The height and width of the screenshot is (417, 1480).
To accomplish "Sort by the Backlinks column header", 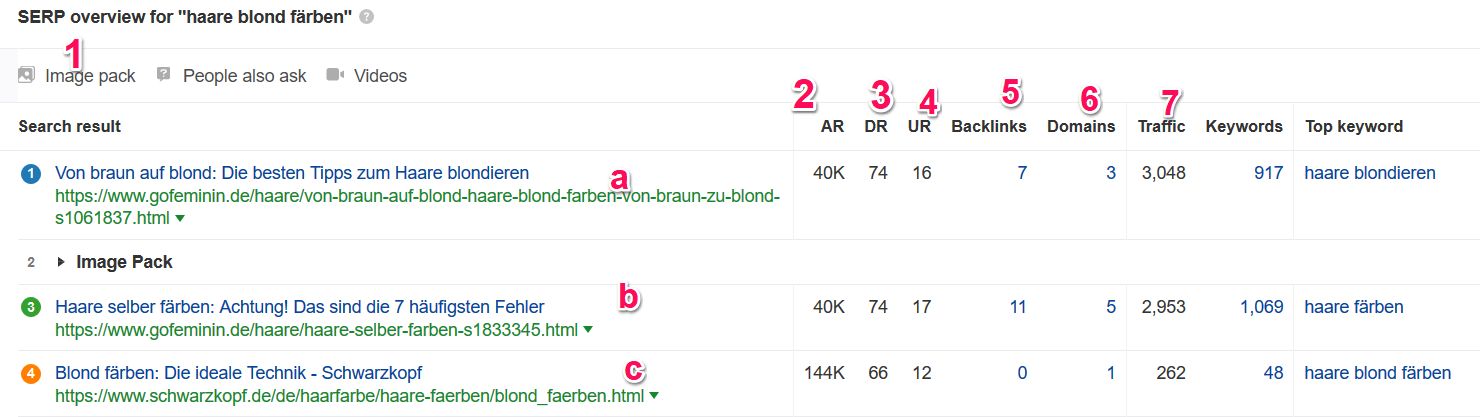I will tap(989, 126).
